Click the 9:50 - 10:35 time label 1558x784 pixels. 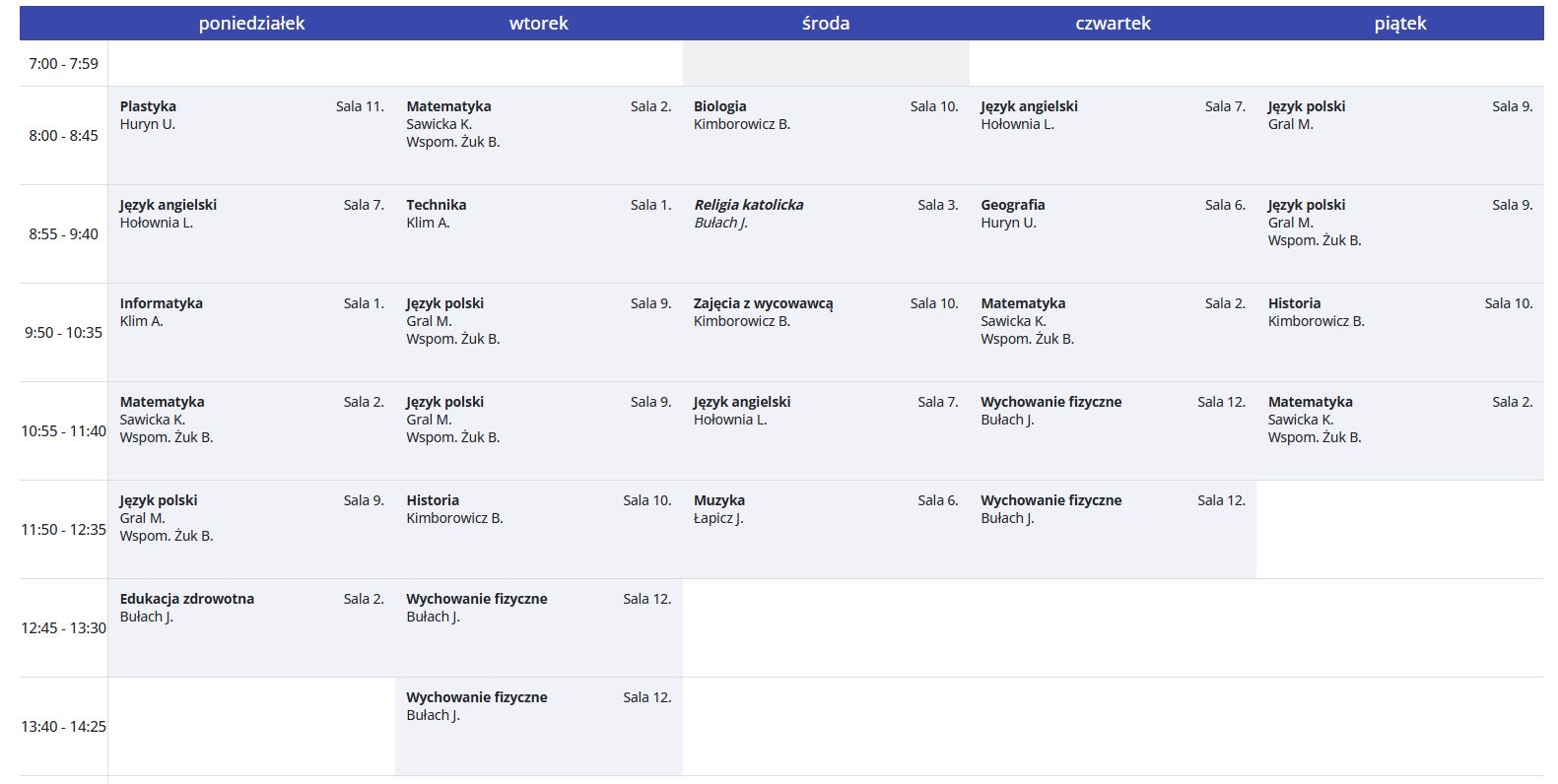pos(63,333)
